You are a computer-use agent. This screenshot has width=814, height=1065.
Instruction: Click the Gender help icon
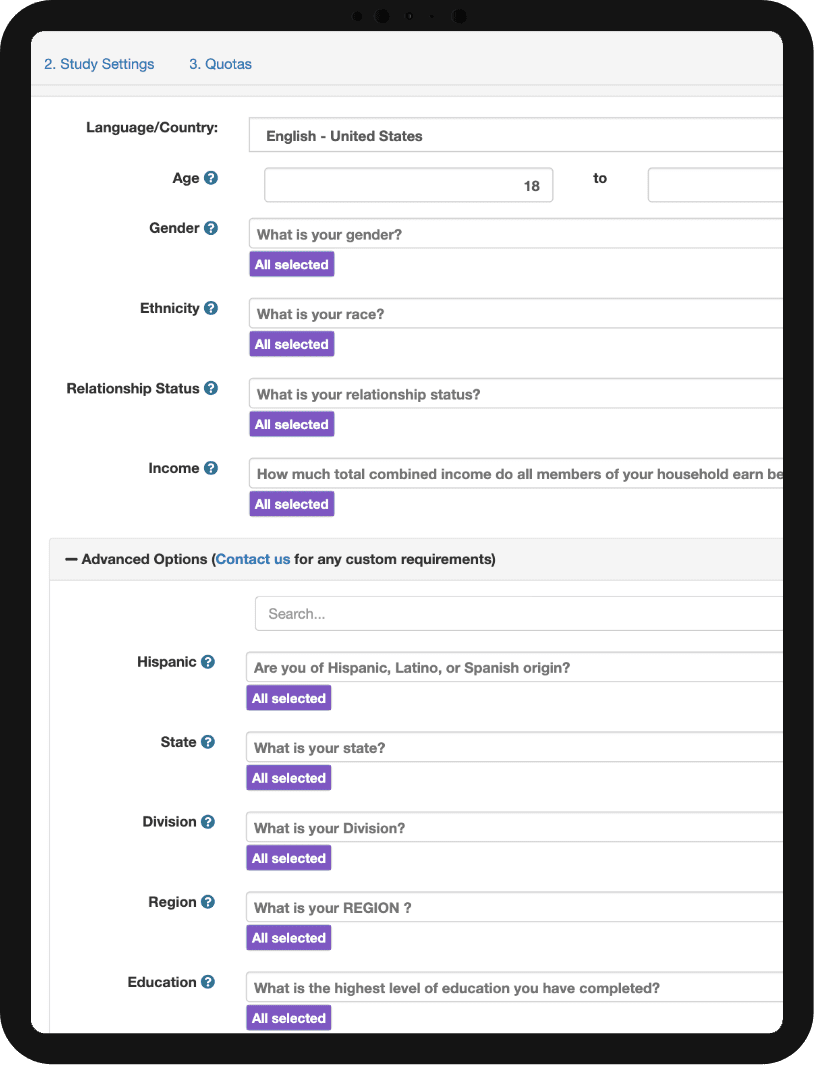click(x=212, y=227)
